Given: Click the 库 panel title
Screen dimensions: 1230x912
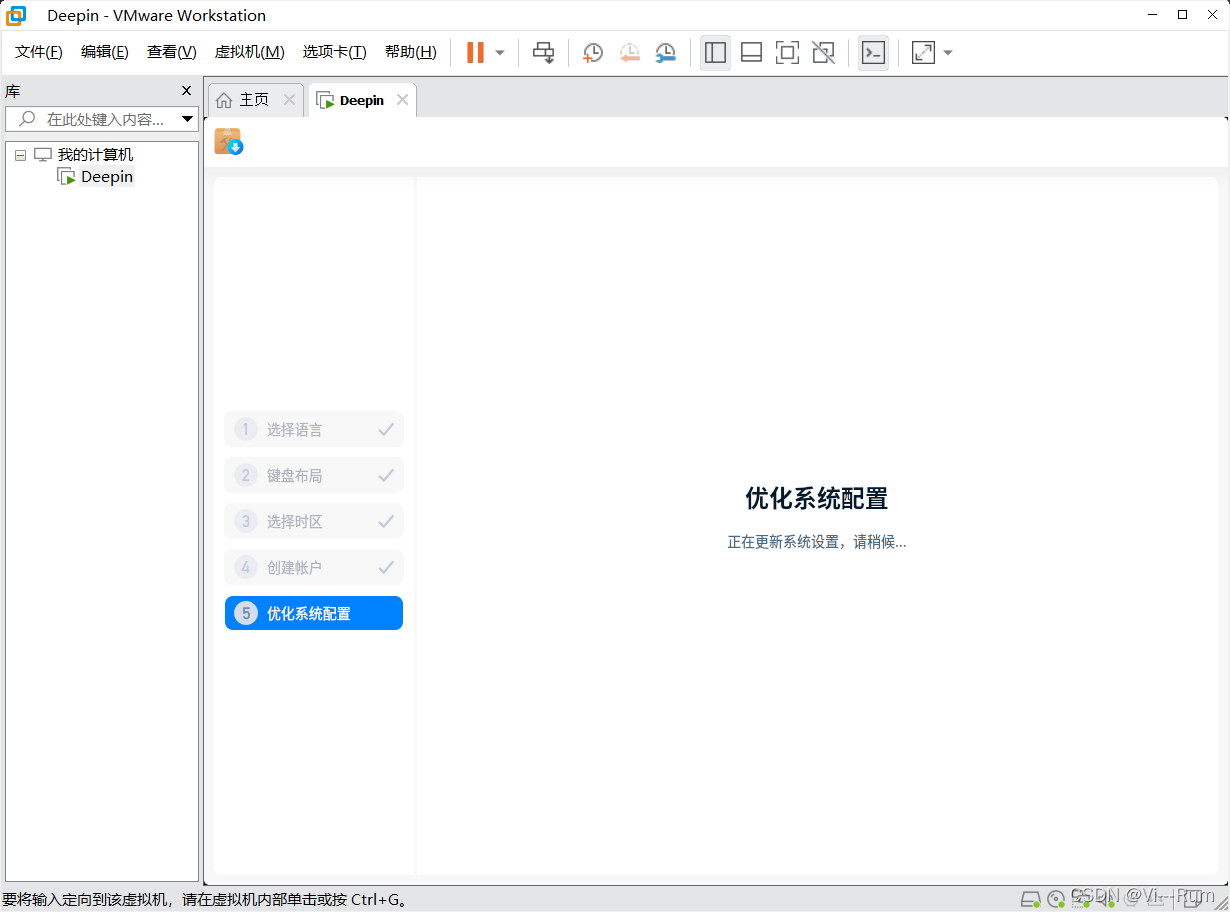Looking at the screenshot, I should tap(13, 90).
